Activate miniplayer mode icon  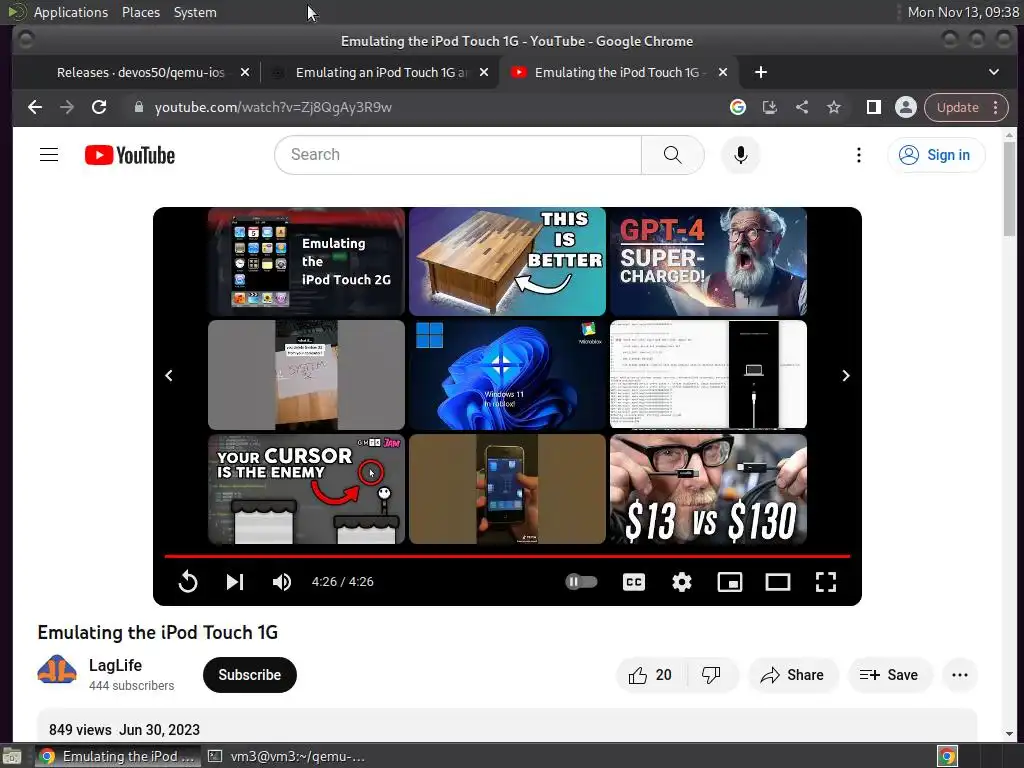pyautogui.click(x=729, y=581)
